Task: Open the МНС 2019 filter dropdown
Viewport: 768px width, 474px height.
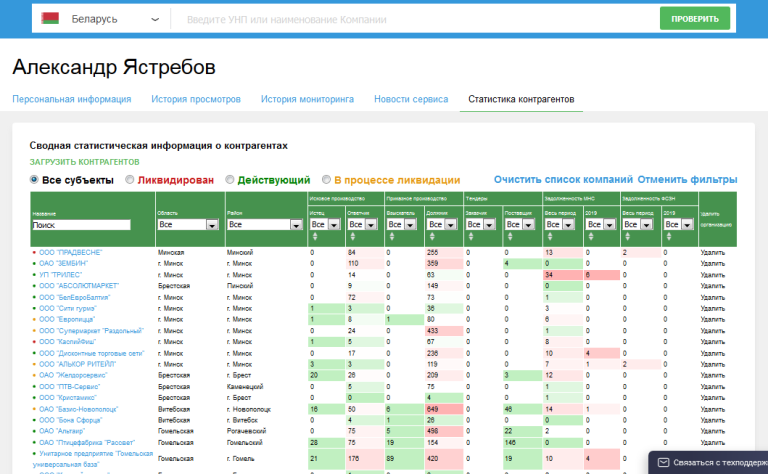Action: point(601,224)
